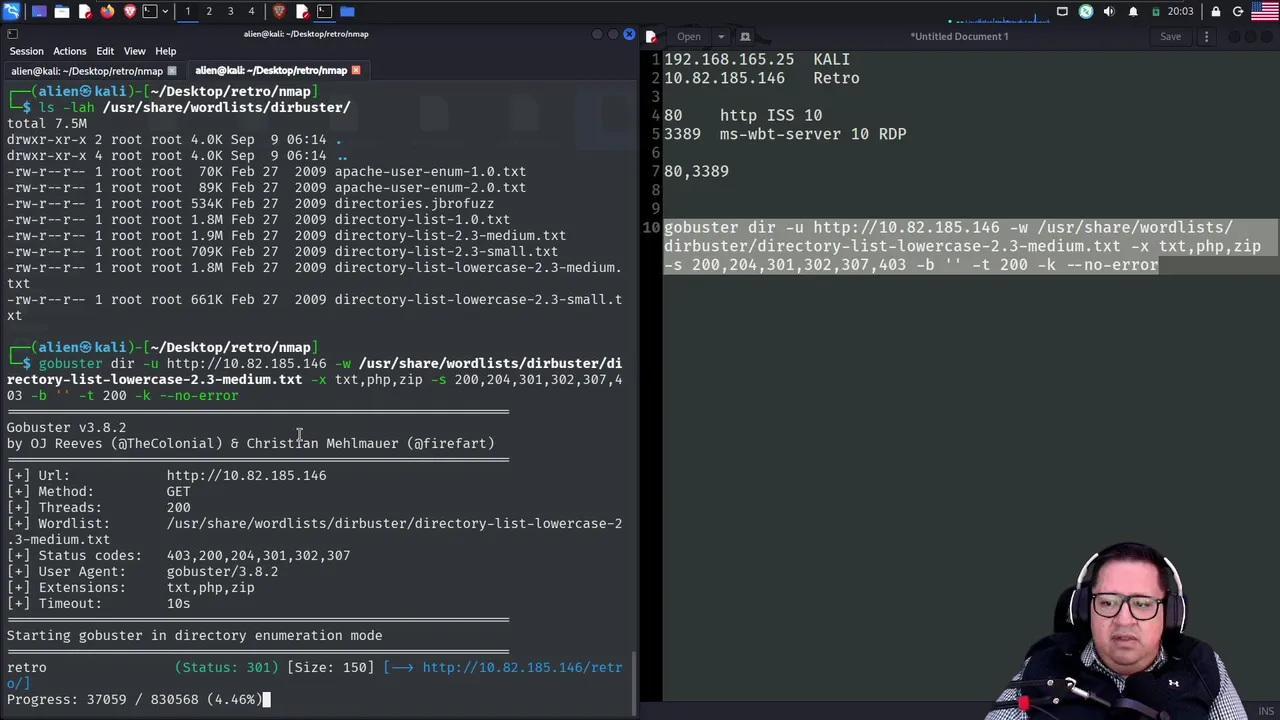
Task: Click the Untitled Document 1 title
Action: pyautogui.click(x=959, y=37)
